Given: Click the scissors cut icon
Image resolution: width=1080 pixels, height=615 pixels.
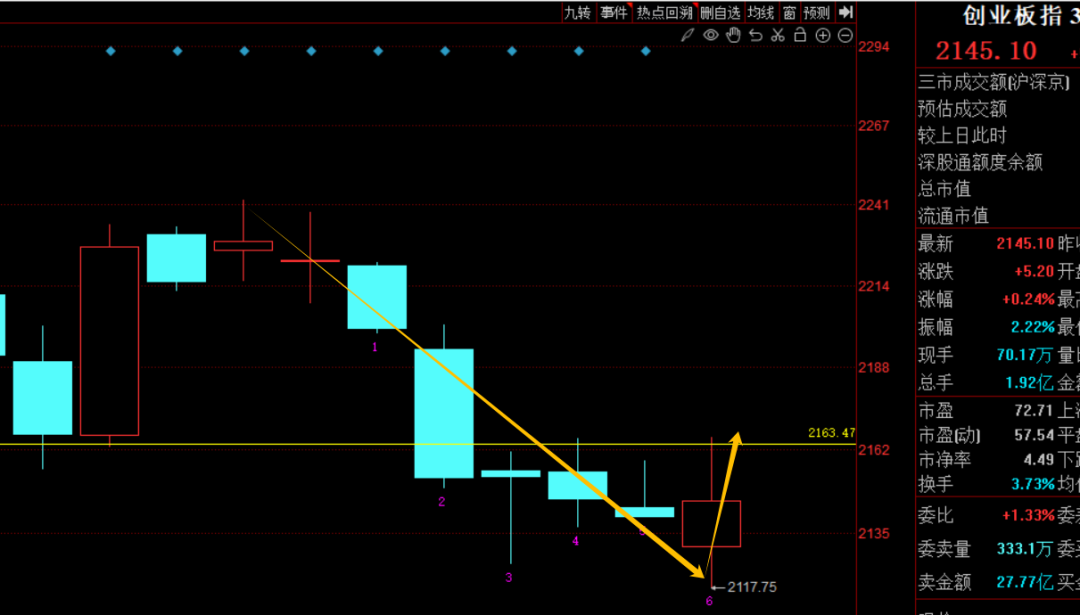Looking at the screenshot, I should (778, 36).
